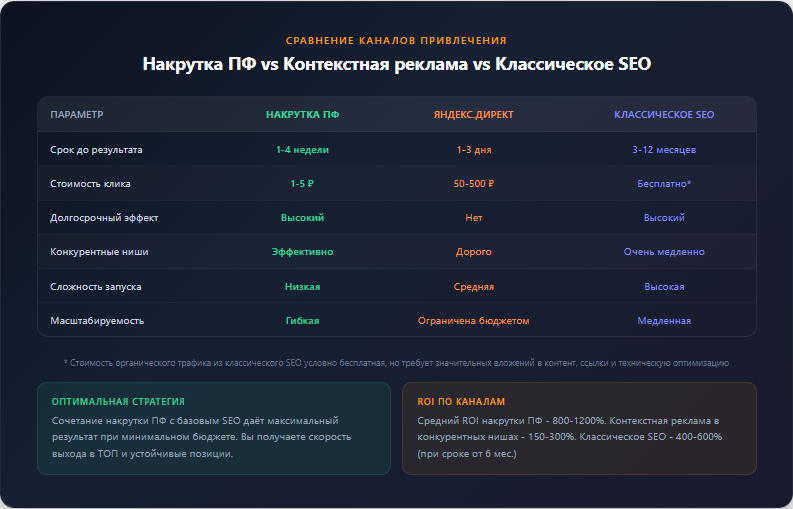
Task: Click the "1-4 недели" cell
Action: coord(302,150)
